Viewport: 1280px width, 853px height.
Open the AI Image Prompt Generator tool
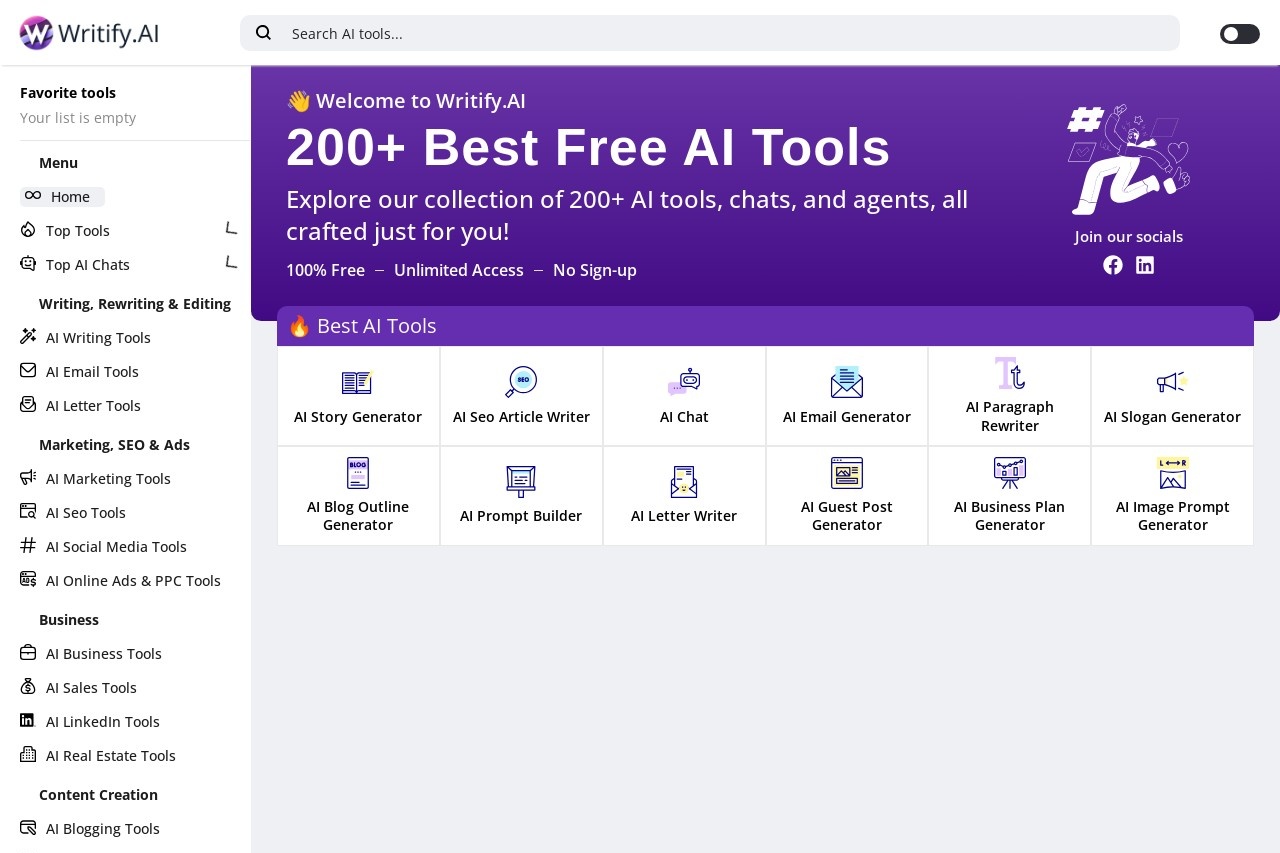pyautogui.click(x=1172, y=496)
